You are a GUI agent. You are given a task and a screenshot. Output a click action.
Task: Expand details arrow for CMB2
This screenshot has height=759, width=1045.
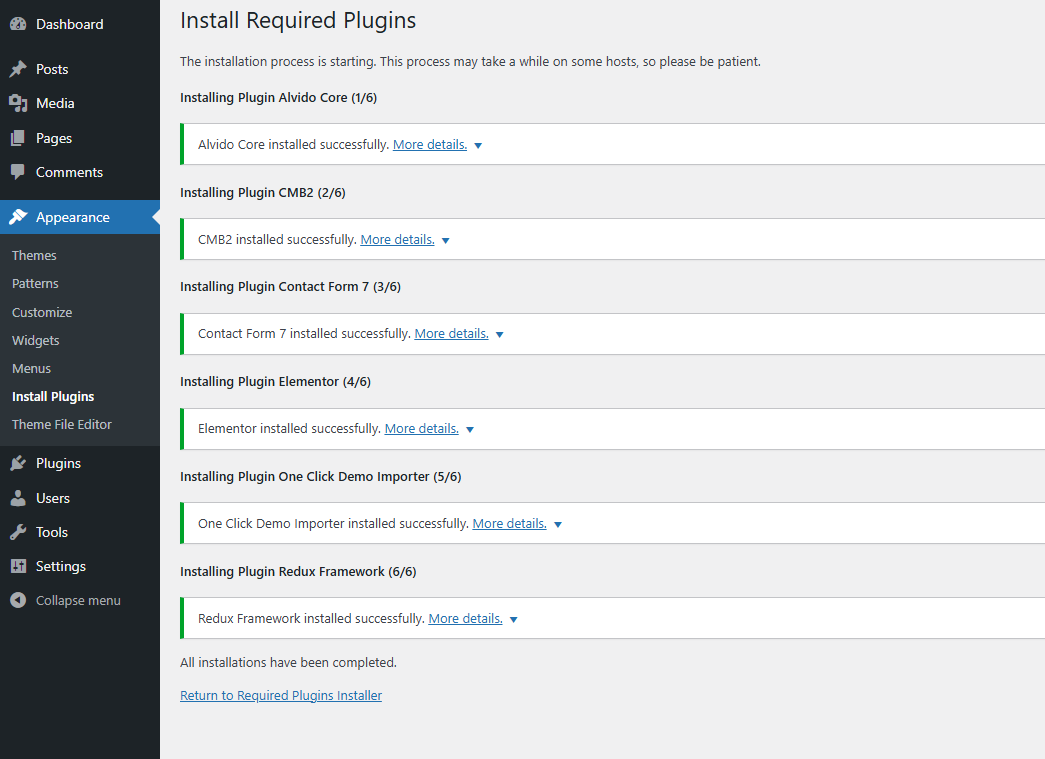pos(446,241)
